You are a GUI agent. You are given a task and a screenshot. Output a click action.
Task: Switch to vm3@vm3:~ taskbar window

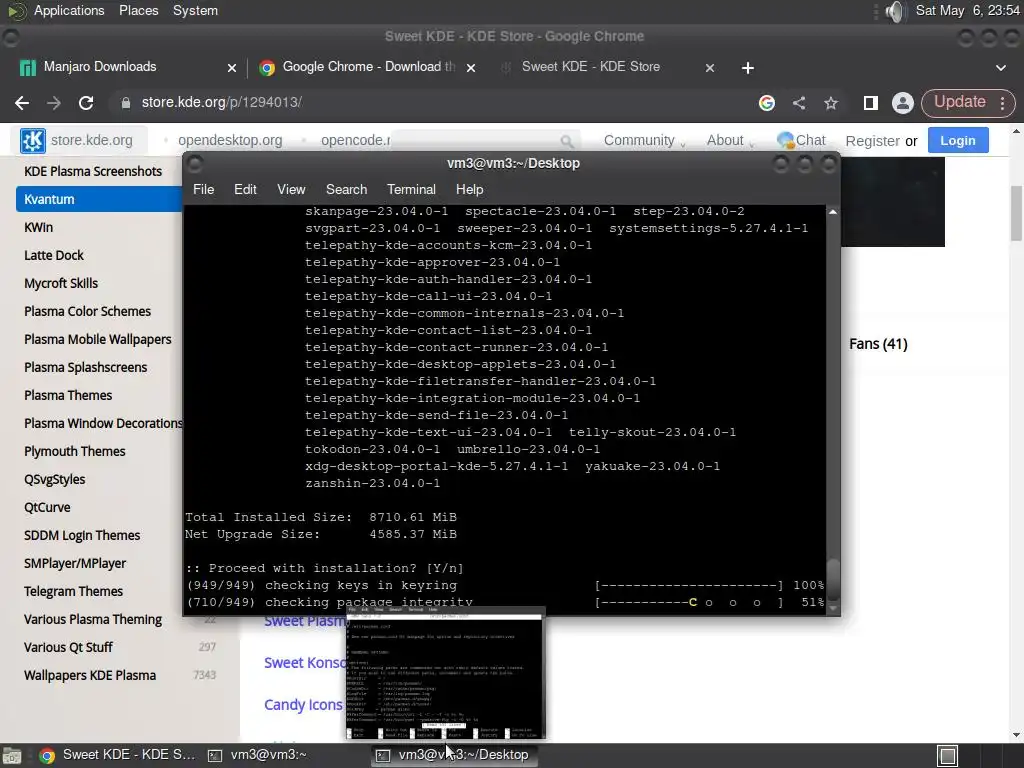[257, 755]
